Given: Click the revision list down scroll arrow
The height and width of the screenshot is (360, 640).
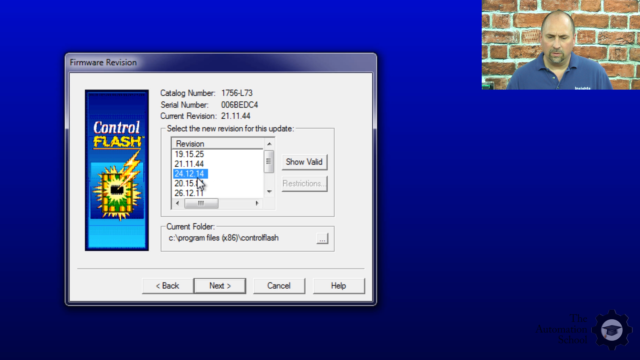Looking at the screenshot, I should tap(269, 191).
